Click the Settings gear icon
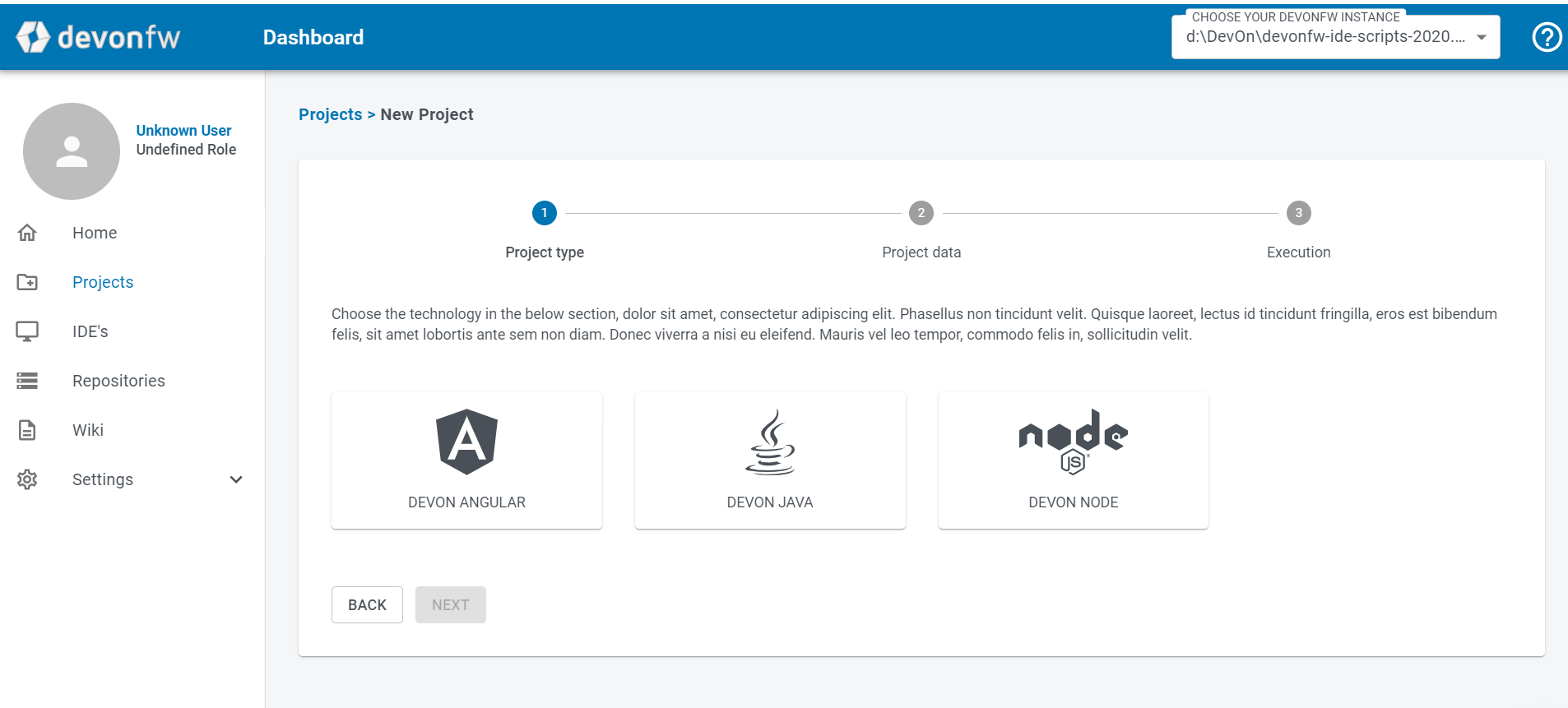This screenshot has width=1568, height=708. (27, 479)
